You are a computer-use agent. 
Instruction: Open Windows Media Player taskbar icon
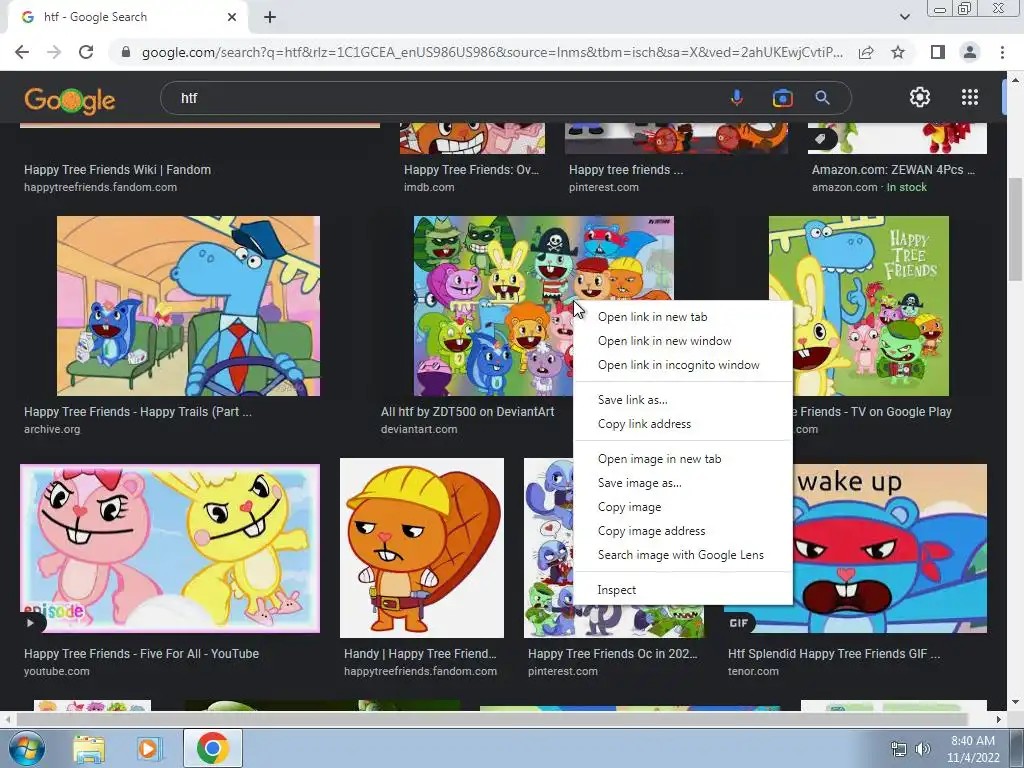(148, 748)
